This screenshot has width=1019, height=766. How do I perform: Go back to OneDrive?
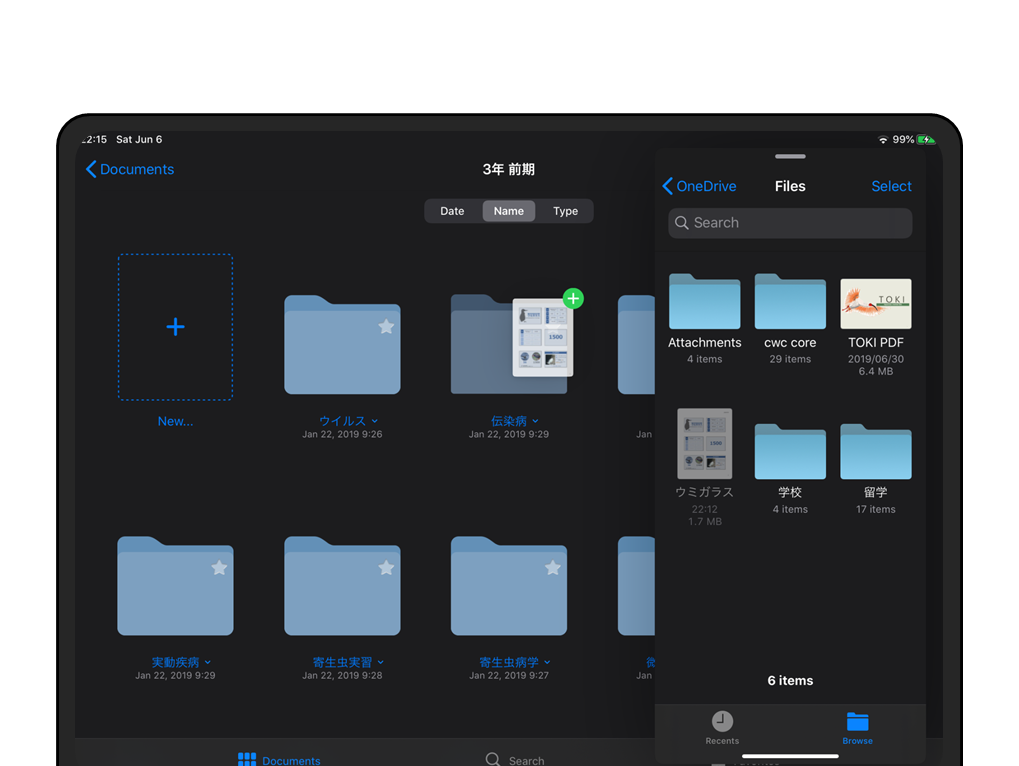click(699, 186)
